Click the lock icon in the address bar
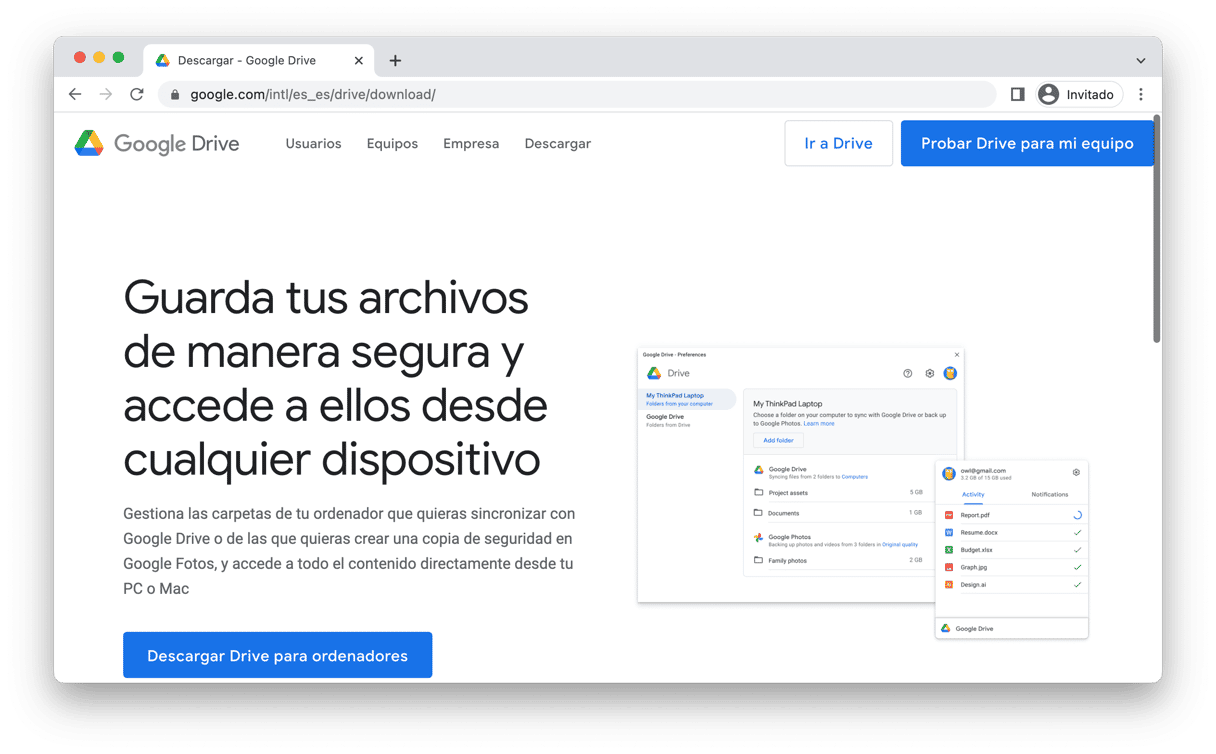The width and height of the screenshot is (1216, 754). [175, 94]
